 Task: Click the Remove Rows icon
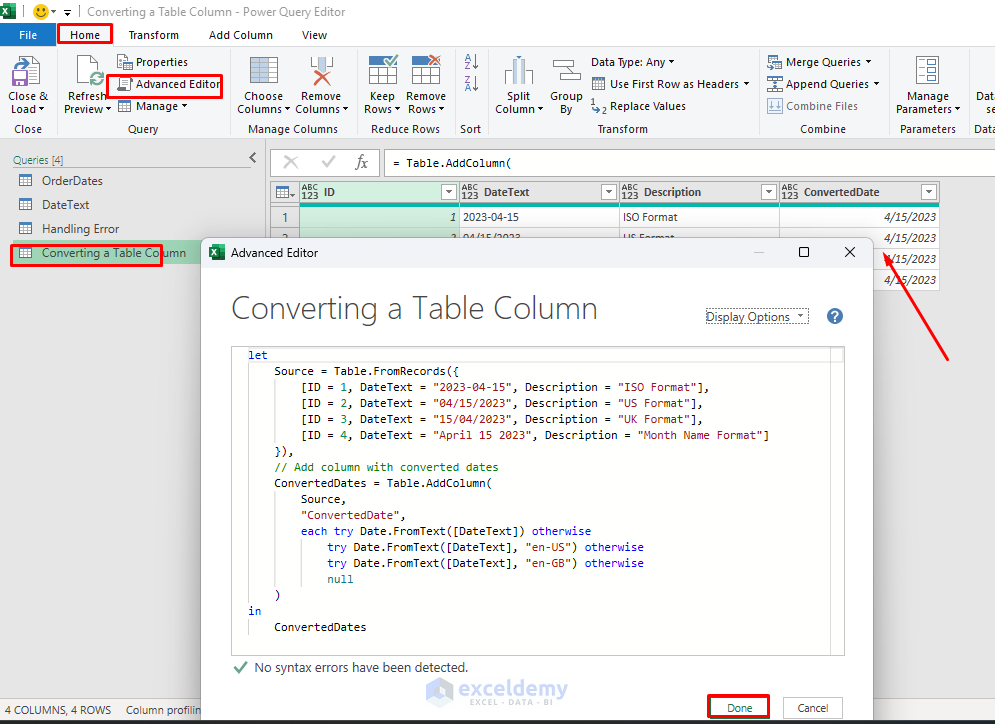point(426,70)
